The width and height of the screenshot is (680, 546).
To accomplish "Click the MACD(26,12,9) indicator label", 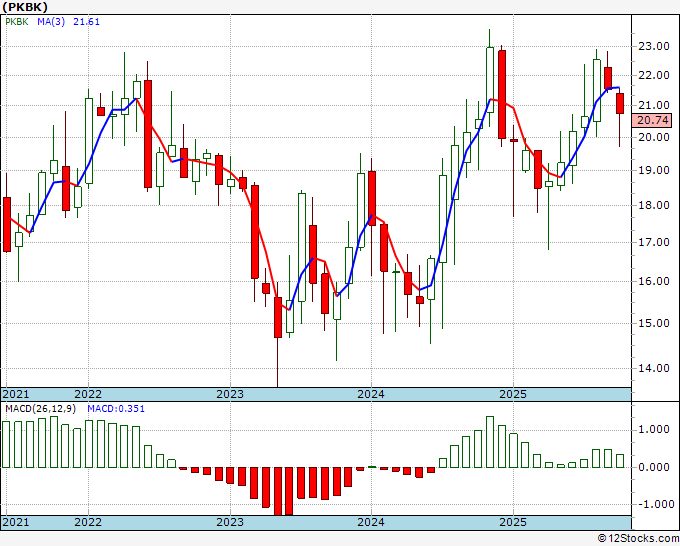I will 41,409.
